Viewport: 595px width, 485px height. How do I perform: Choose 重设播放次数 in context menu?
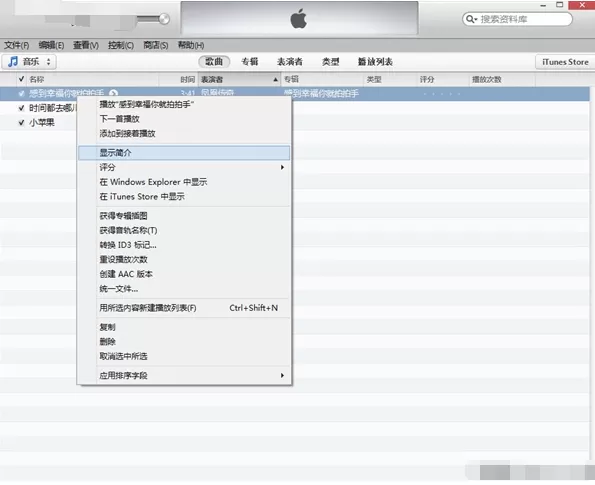coord(184,260)
